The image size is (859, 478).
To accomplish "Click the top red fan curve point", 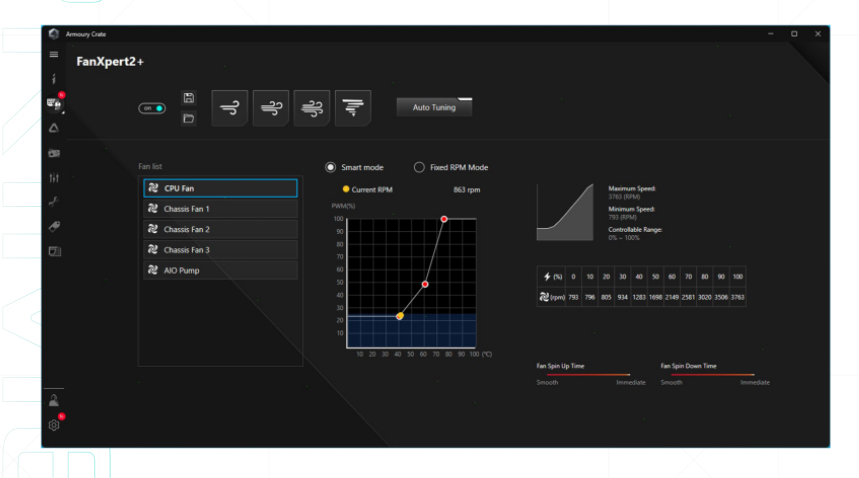I will click(444, 219).
